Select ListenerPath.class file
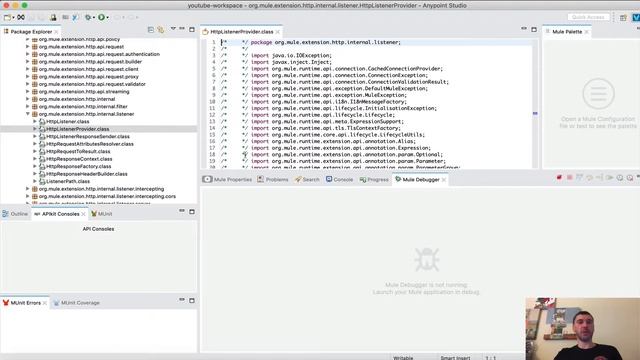640x360 pixels. 68,181
